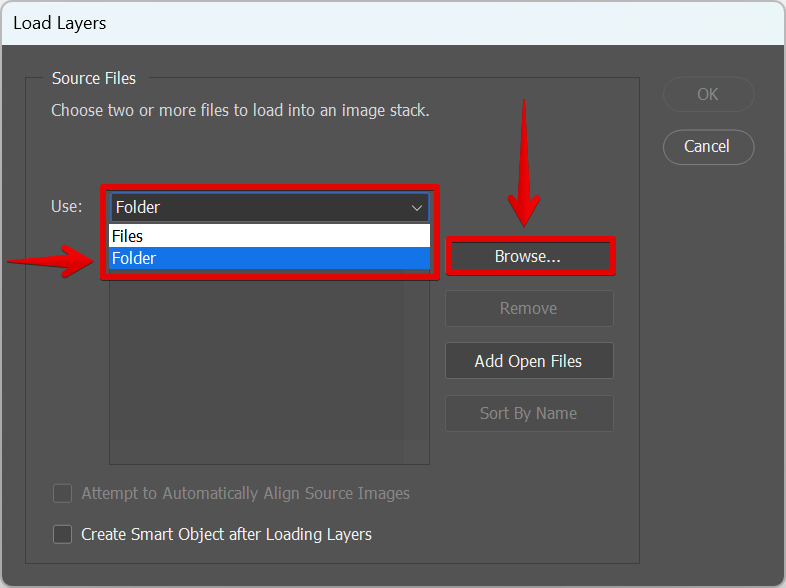Viewport: 786px width, 588px height.
Task: Click the 'Attempt to Automatically Align' label text
Action: [x=245, y=493]
